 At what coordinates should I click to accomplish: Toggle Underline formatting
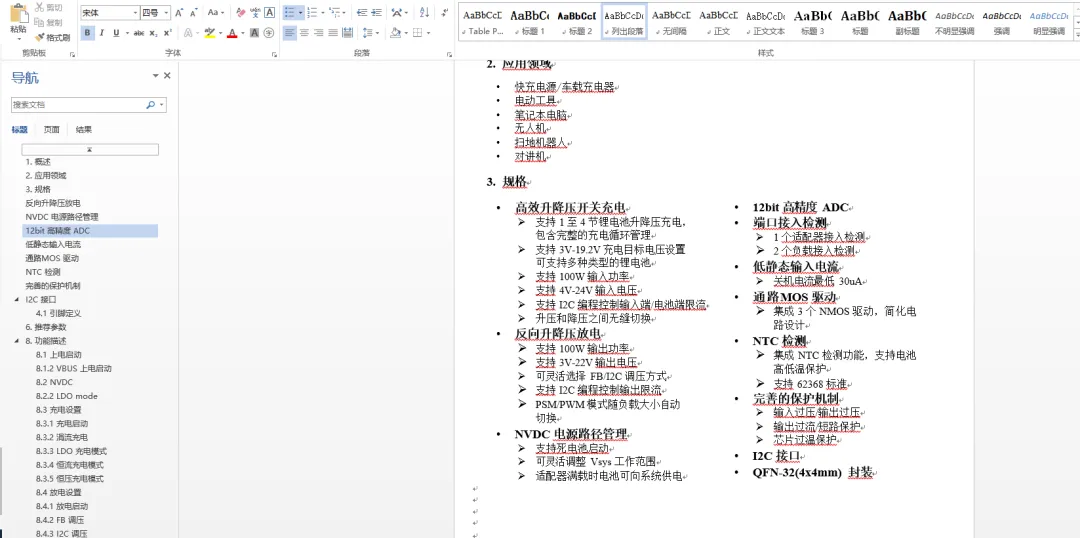[116, 32]
